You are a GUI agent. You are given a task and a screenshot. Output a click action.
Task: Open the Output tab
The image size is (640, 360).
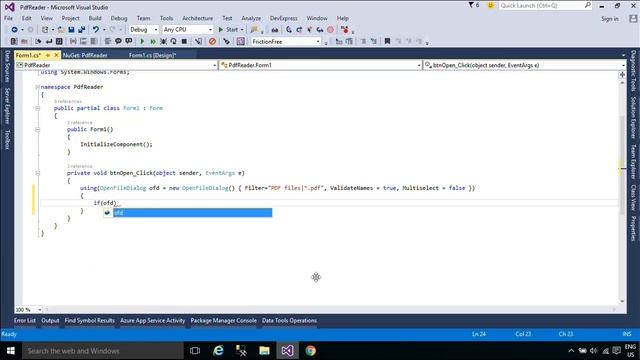point(50,321)
